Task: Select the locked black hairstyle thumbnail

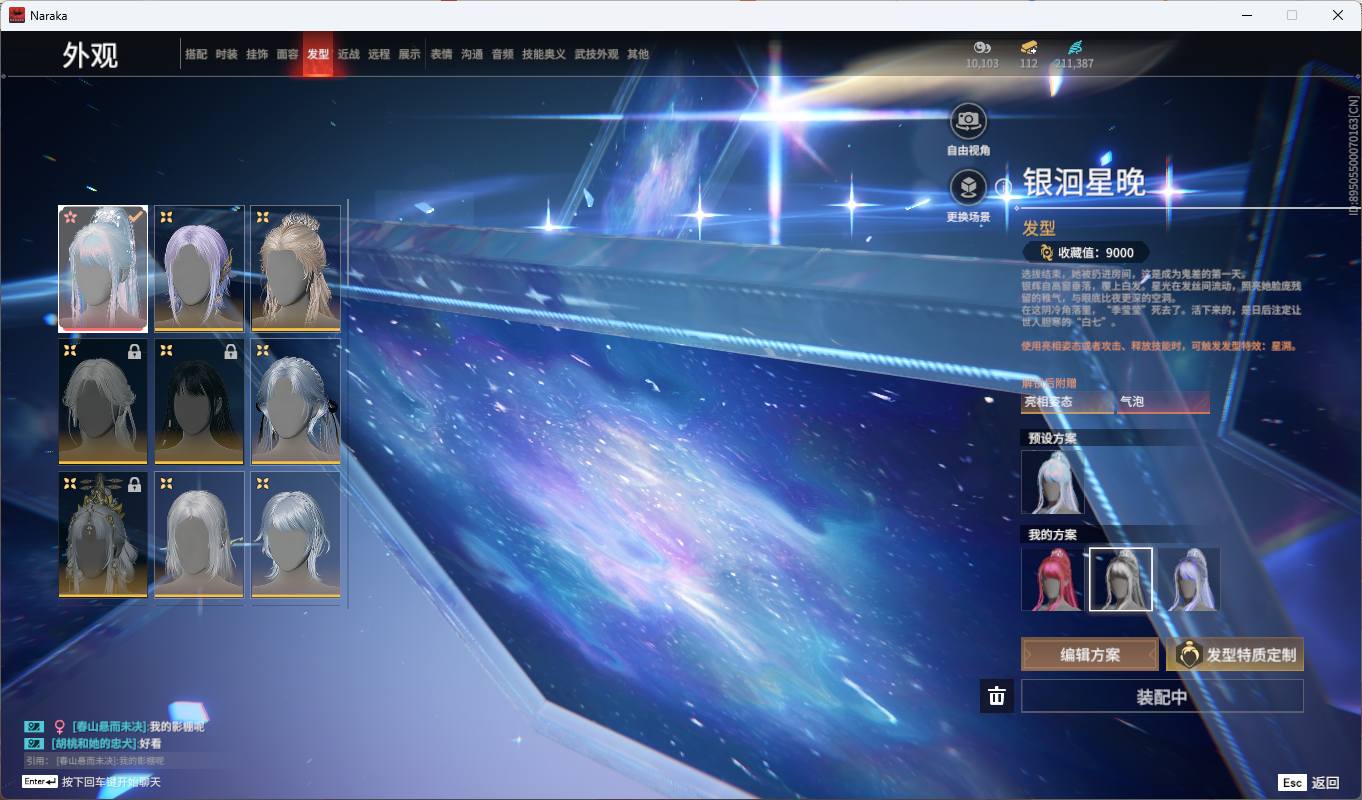Action: (199, 402)
